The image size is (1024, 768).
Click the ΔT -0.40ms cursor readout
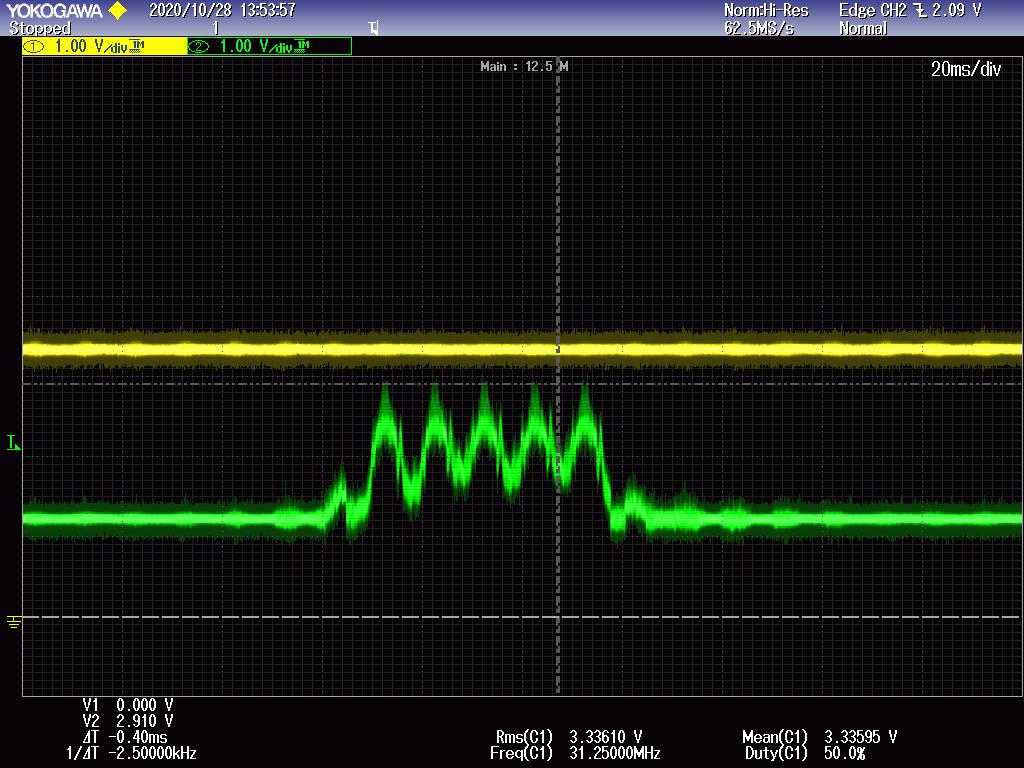pyautogui.click(x=126, y=737)
